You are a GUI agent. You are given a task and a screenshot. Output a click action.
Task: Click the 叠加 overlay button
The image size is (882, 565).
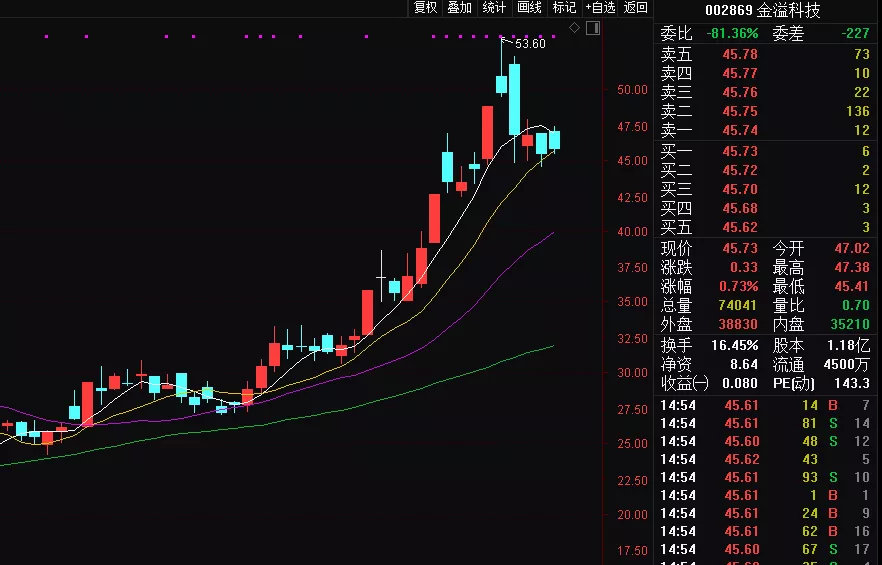point(460,8)
